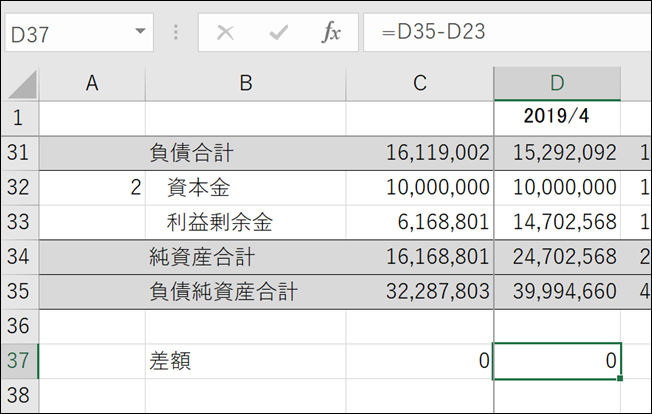
Task: Click the 負債合計 cell
Action: pyautogui.click(x=245, y=153)
